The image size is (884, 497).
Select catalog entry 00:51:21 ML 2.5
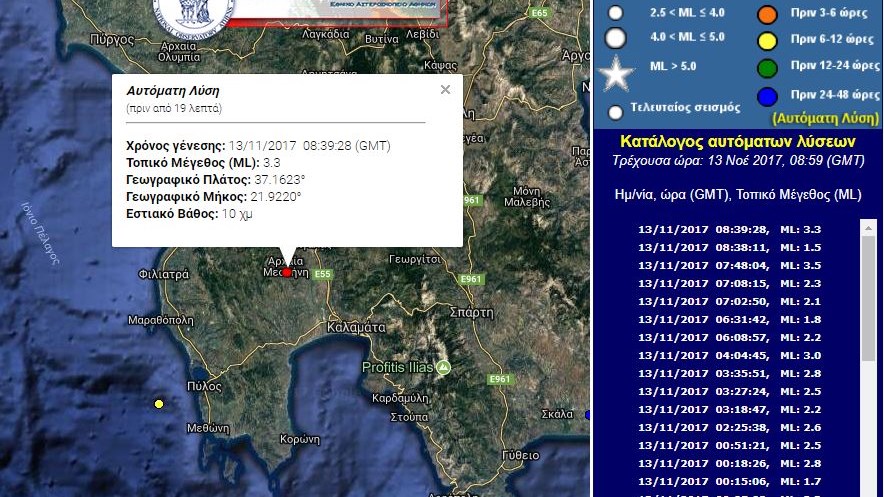click(x=729, y=446)
